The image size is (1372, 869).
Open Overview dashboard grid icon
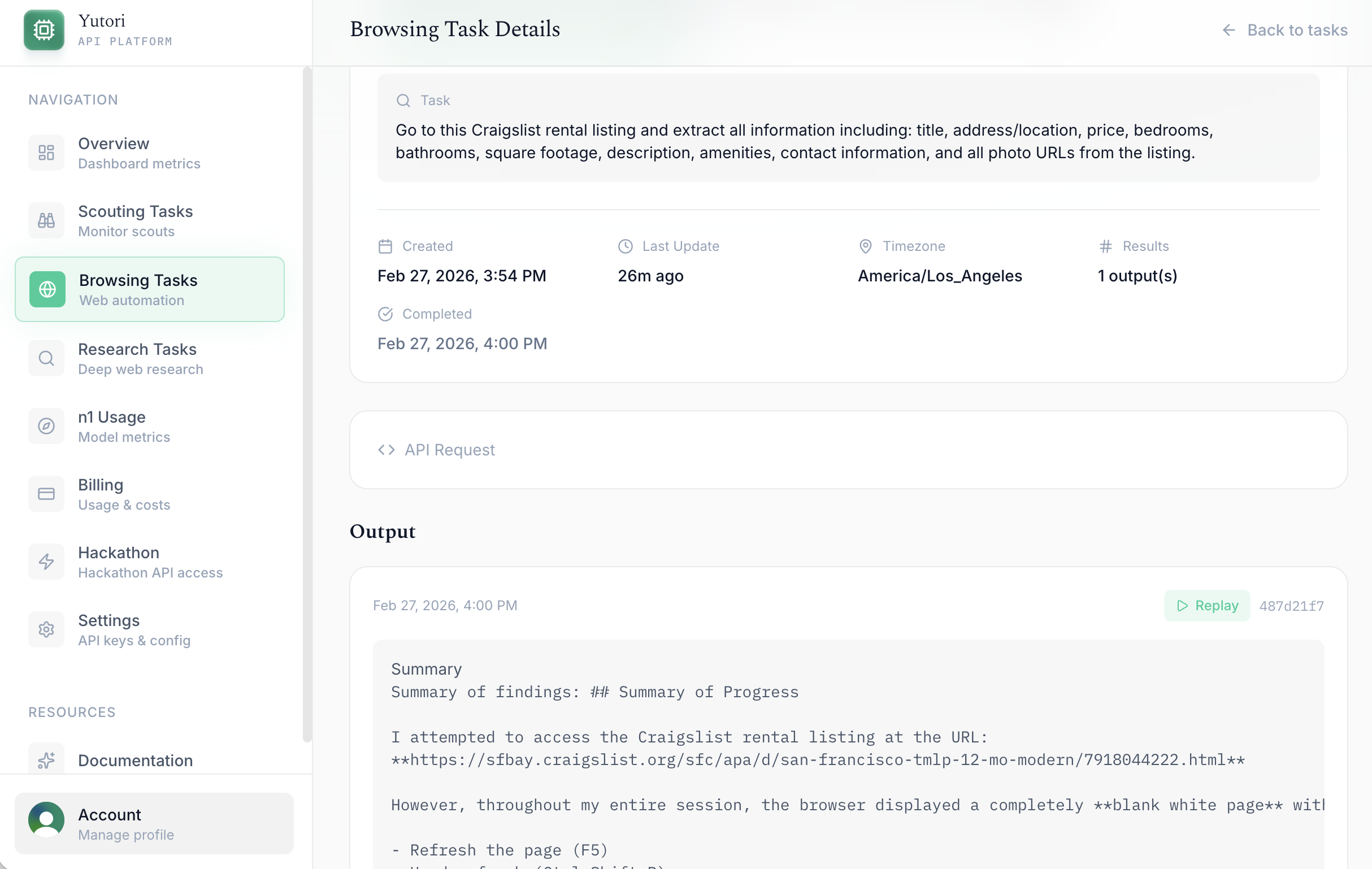pos(46,152)
